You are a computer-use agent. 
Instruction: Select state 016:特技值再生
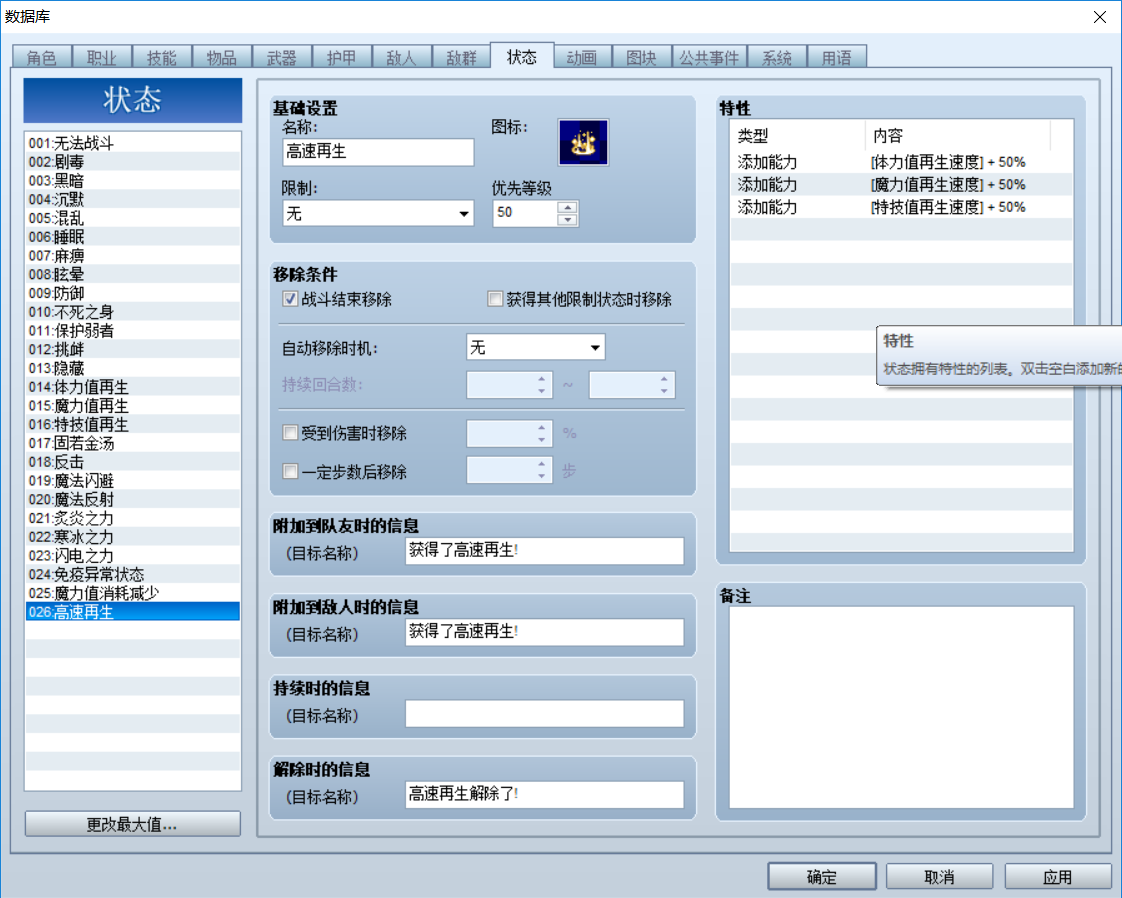click(132, 424)
